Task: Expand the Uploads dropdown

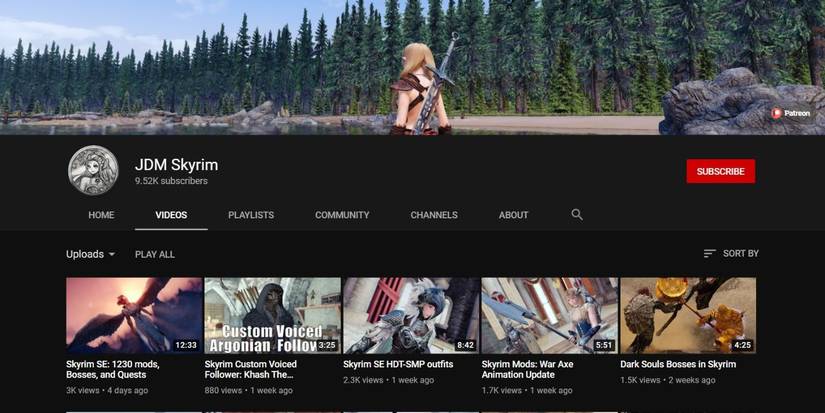Action: click(90, 254)
